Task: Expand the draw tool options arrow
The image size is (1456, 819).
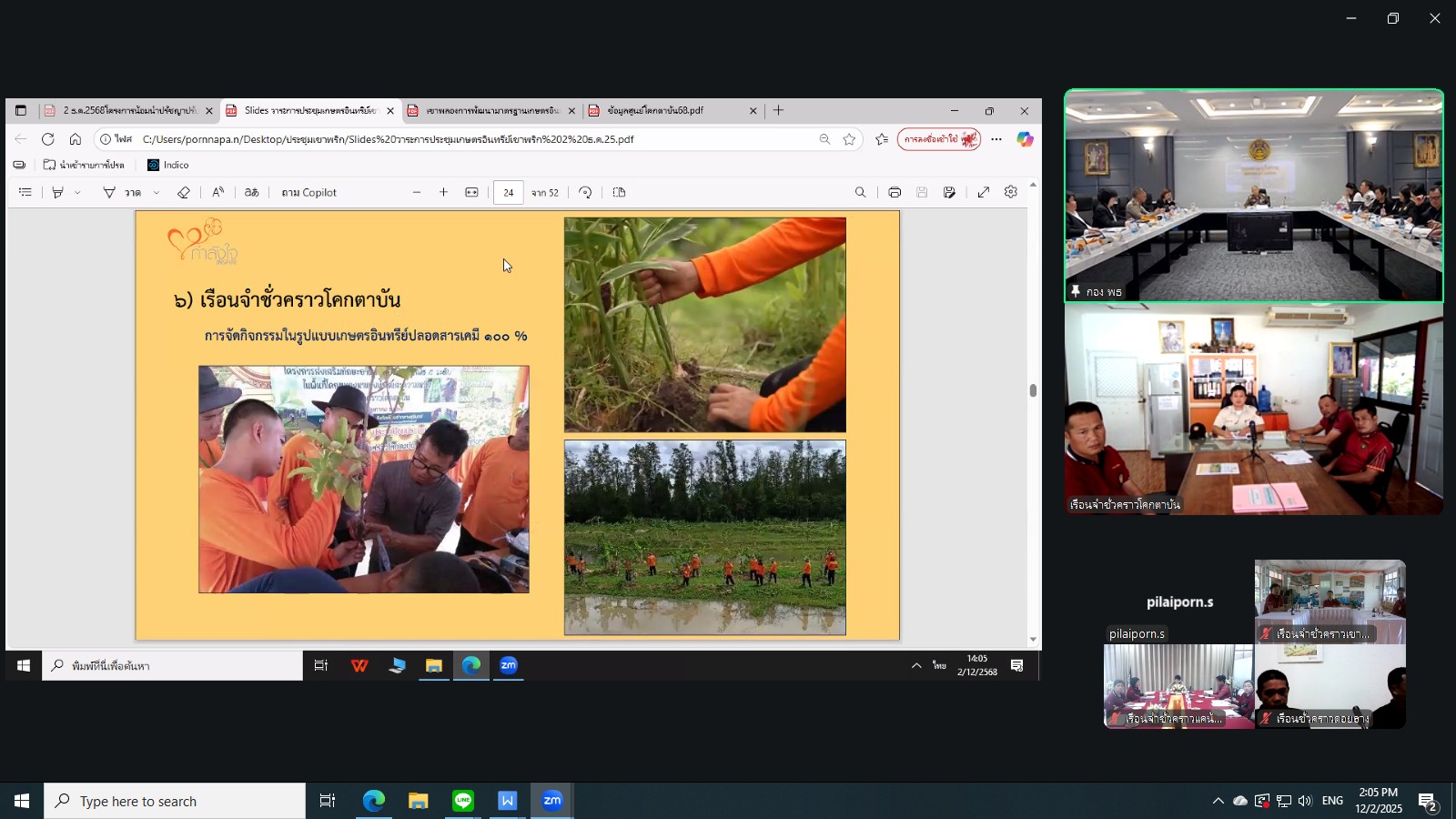Action: pos(157,193)
